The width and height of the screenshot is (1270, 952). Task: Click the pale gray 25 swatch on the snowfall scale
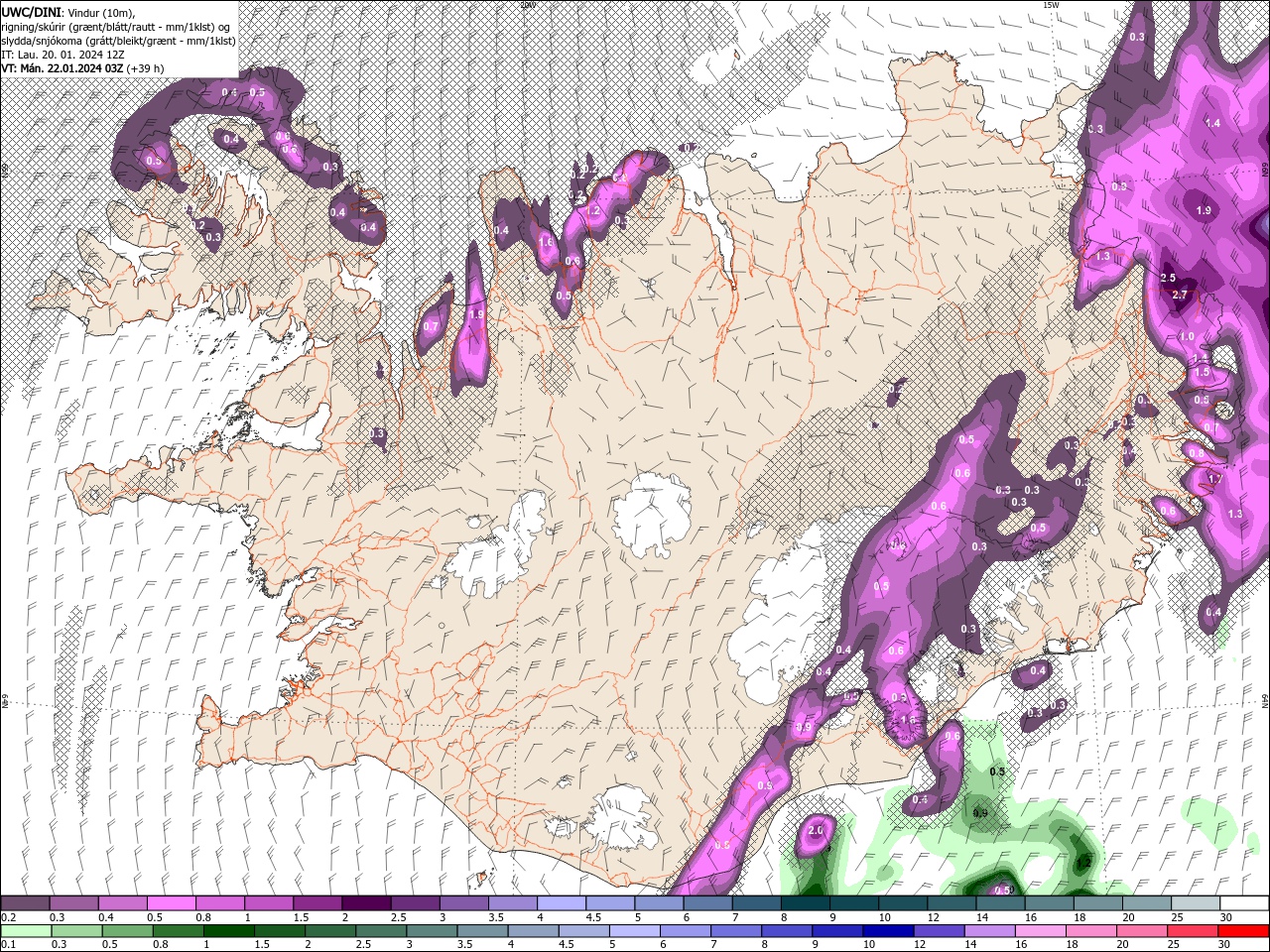click(x=1196, y=903)
